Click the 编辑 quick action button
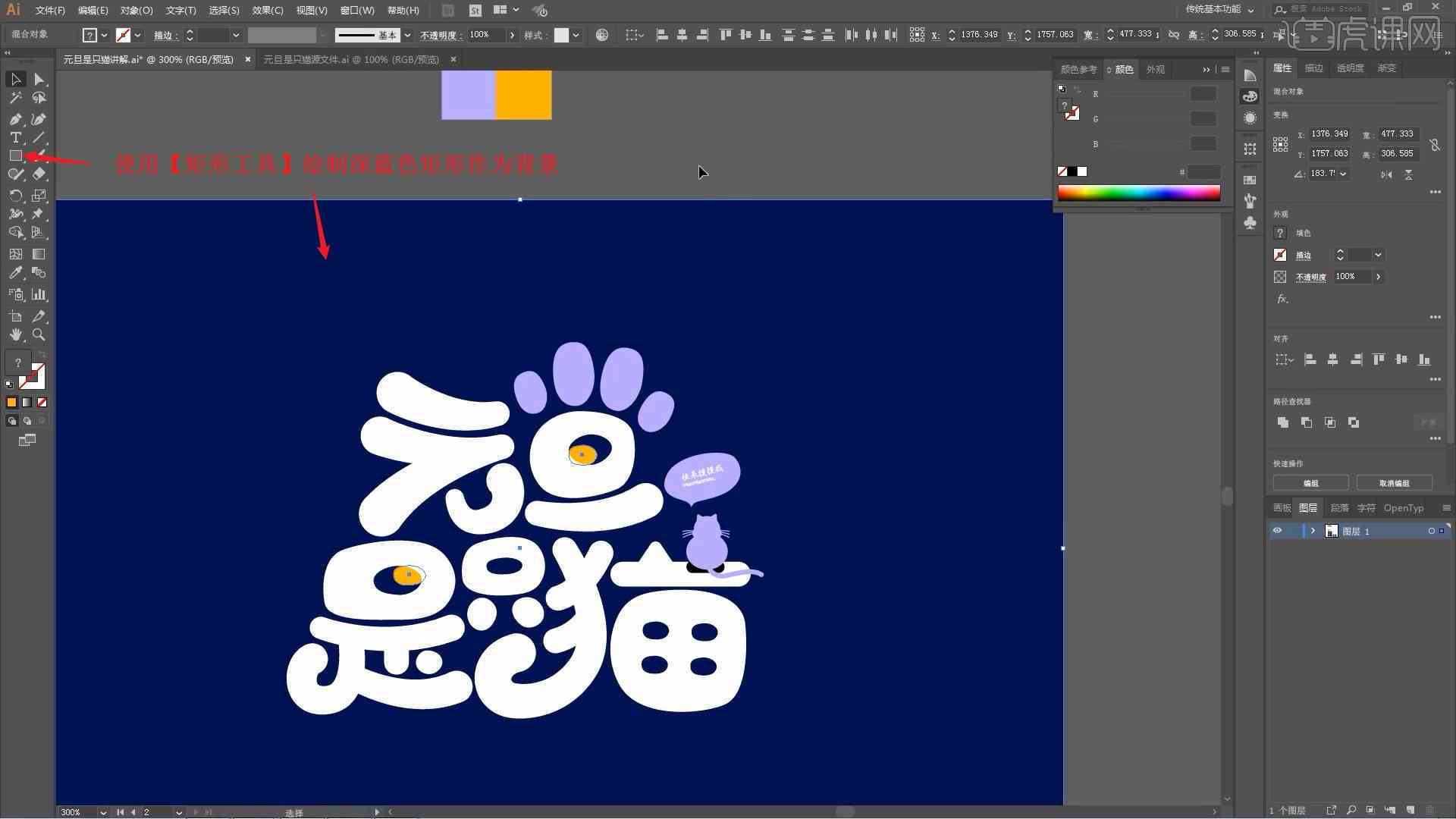 pyautogui.click(x=1312, y=483)
